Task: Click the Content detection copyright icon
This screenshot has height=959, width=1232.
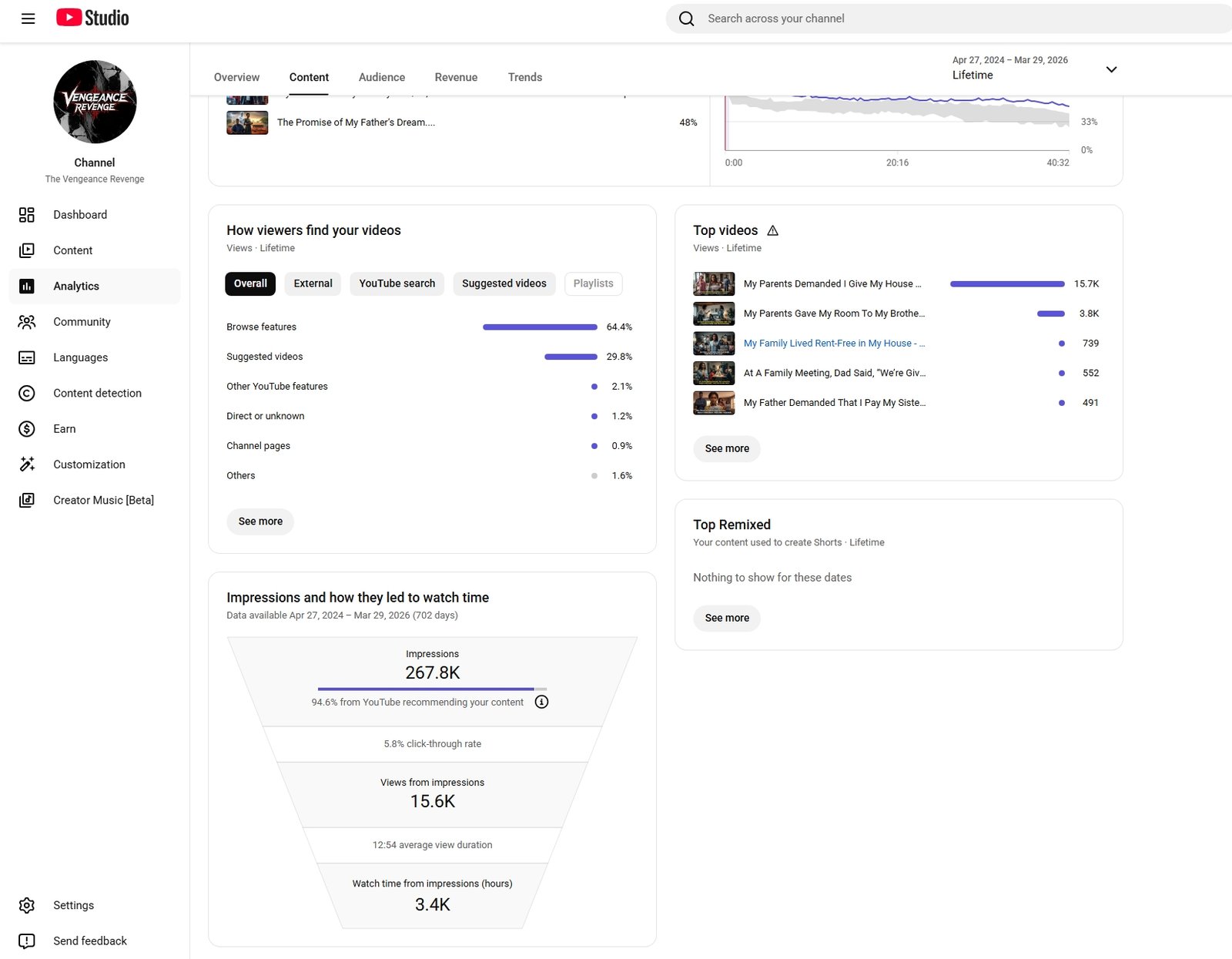Action: [27, 394]
